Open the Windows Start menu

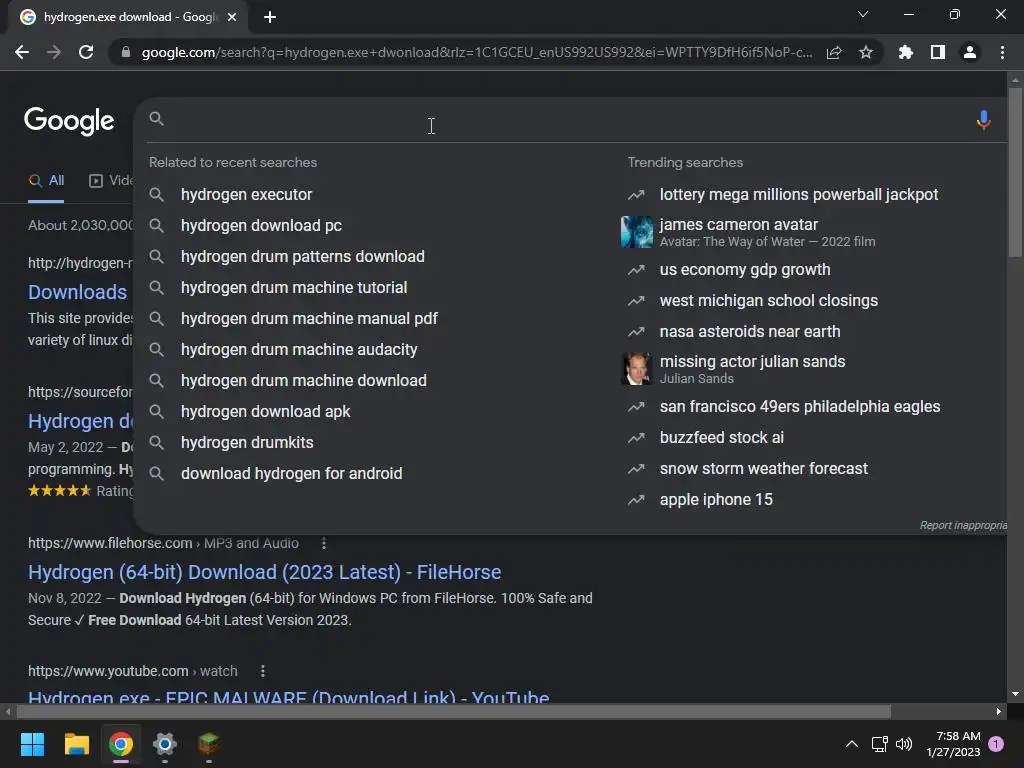(x=32, y=744)
